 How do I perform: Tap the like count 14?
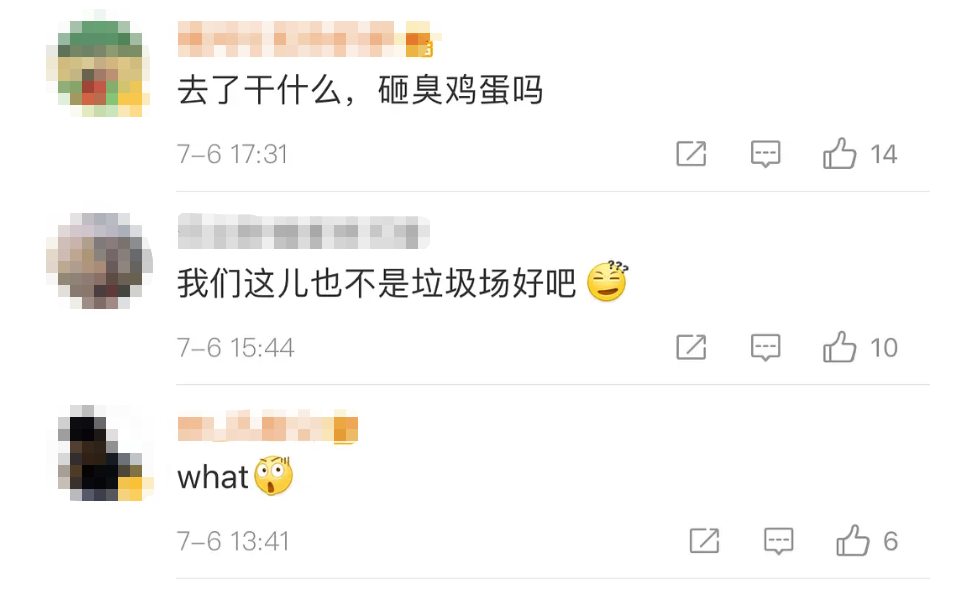(883, 154)
